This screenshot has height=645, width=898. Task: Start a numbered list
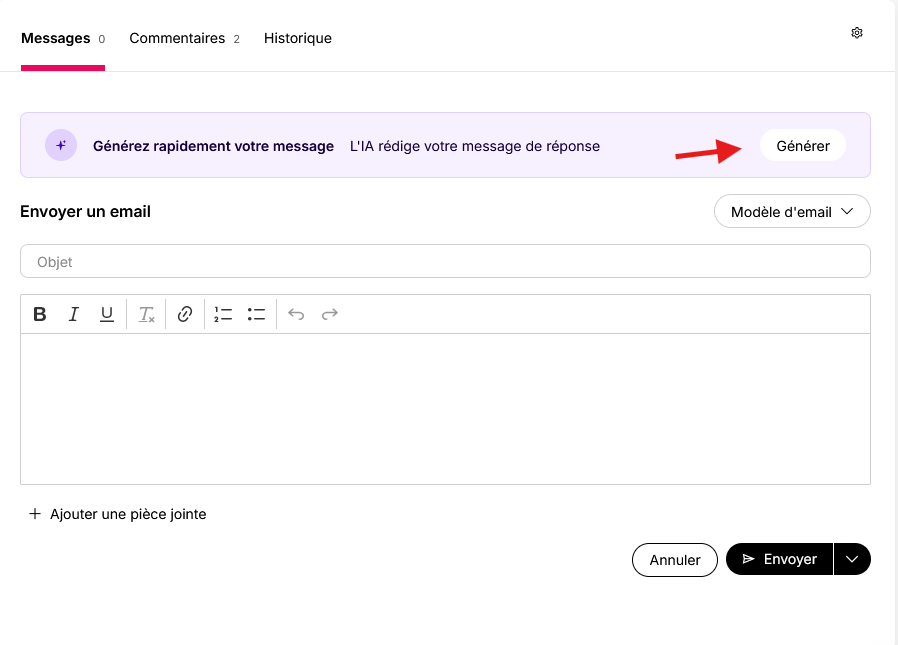(x=223, y=314)
